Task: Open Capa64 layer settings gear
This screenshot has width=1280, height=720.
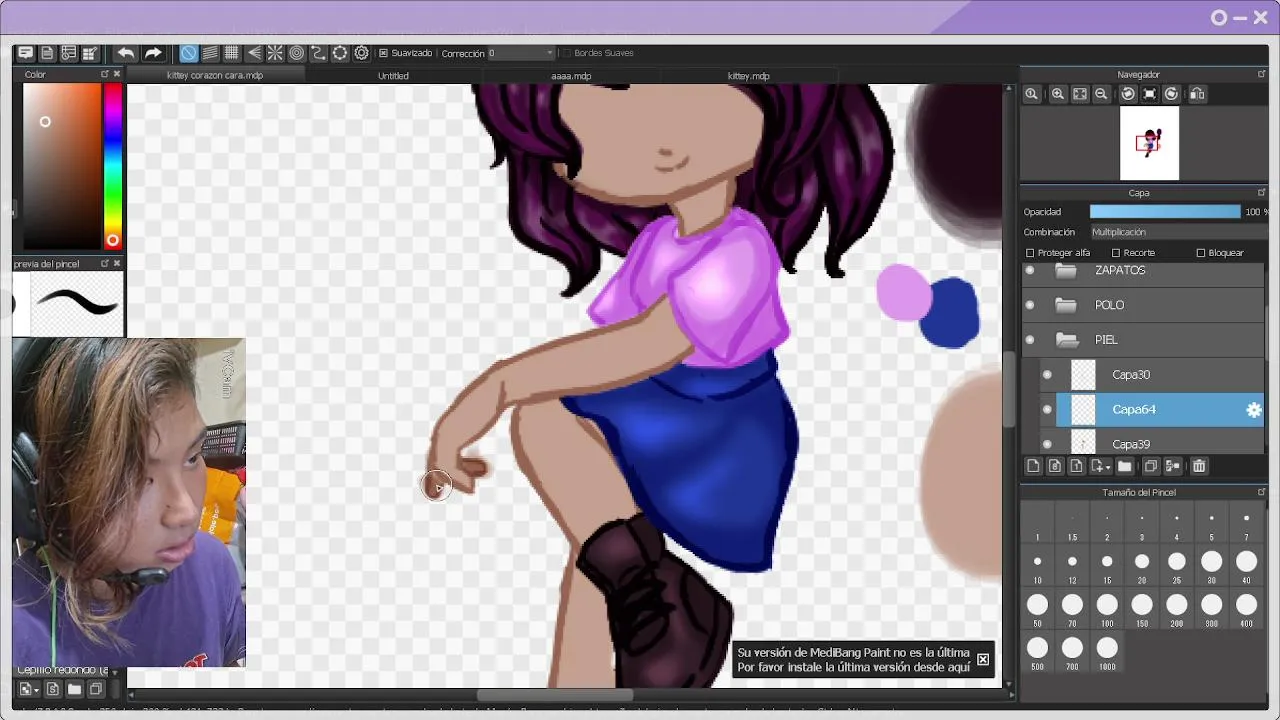Action: coord(1253,410)
